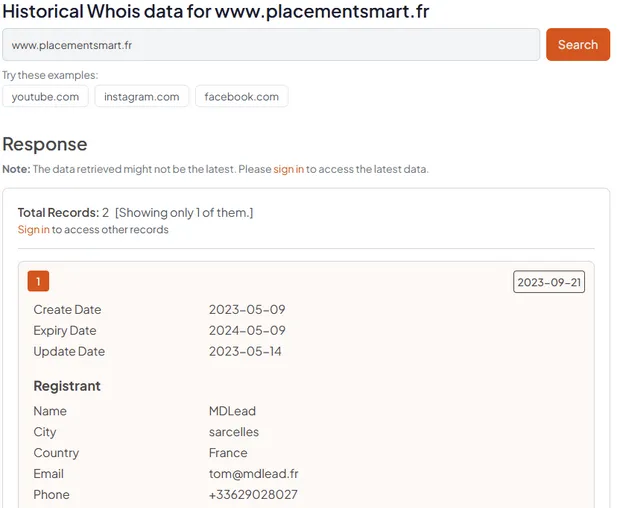This screenshot has width=618, height=508.
Task: Click the email tom@mdlead.fr
Action: (x=254, y=474)
